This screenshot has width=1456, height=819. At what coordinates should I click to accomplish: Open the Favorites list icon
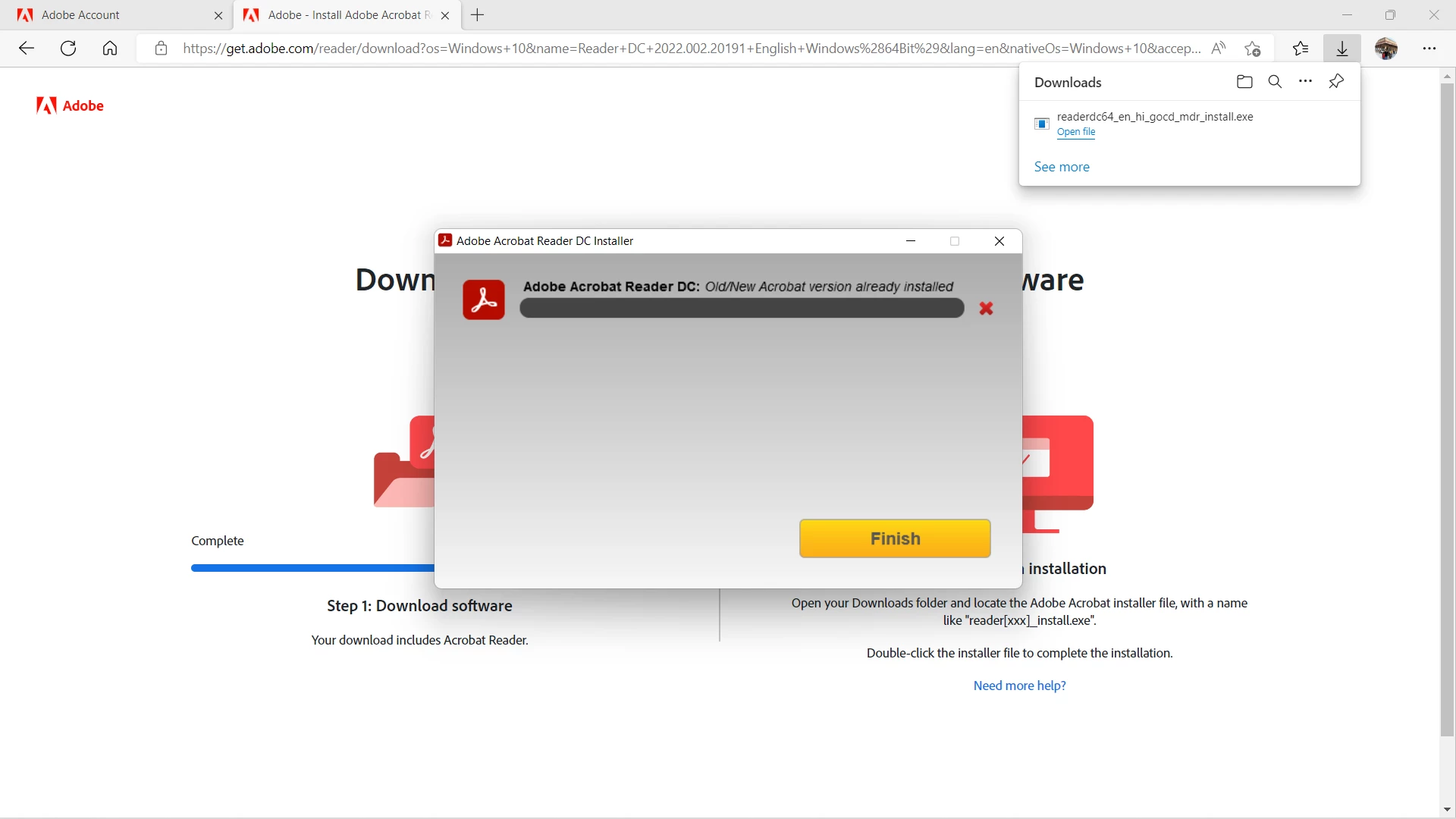pyautogui.click(x=1301, y=49)
